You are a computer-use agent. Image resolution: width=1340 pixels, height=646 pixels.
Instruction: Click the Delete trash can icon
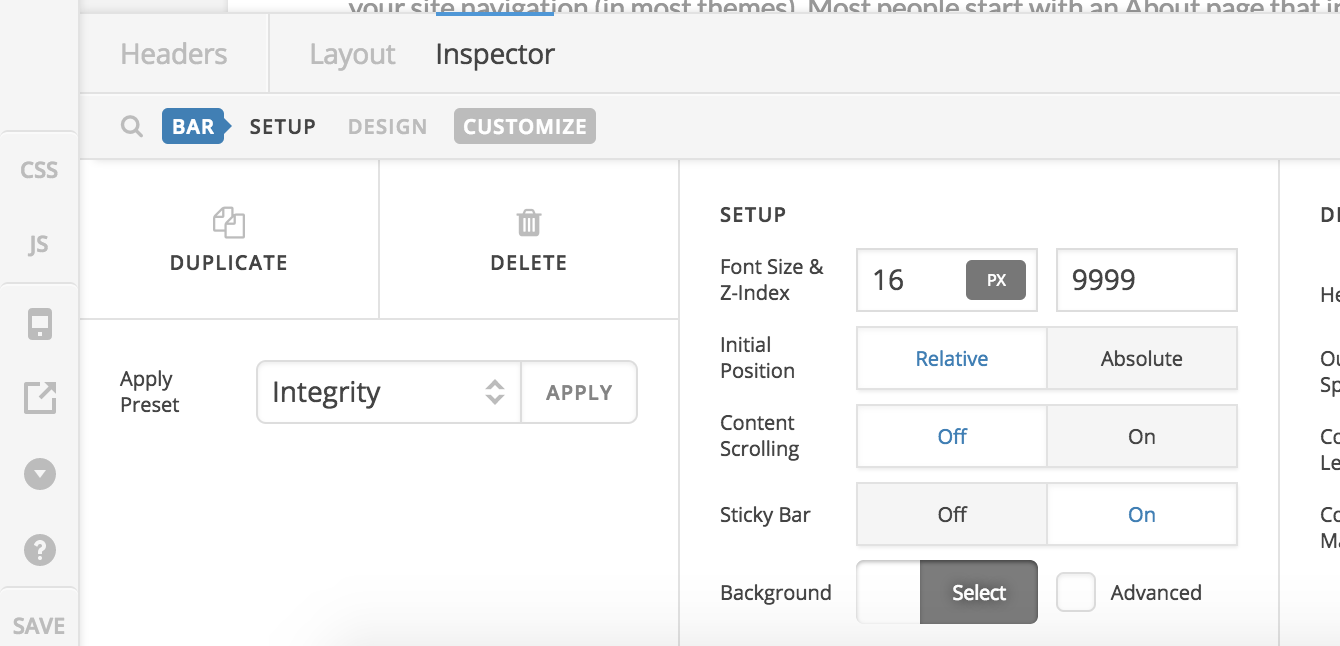click(x=528, y=222)
